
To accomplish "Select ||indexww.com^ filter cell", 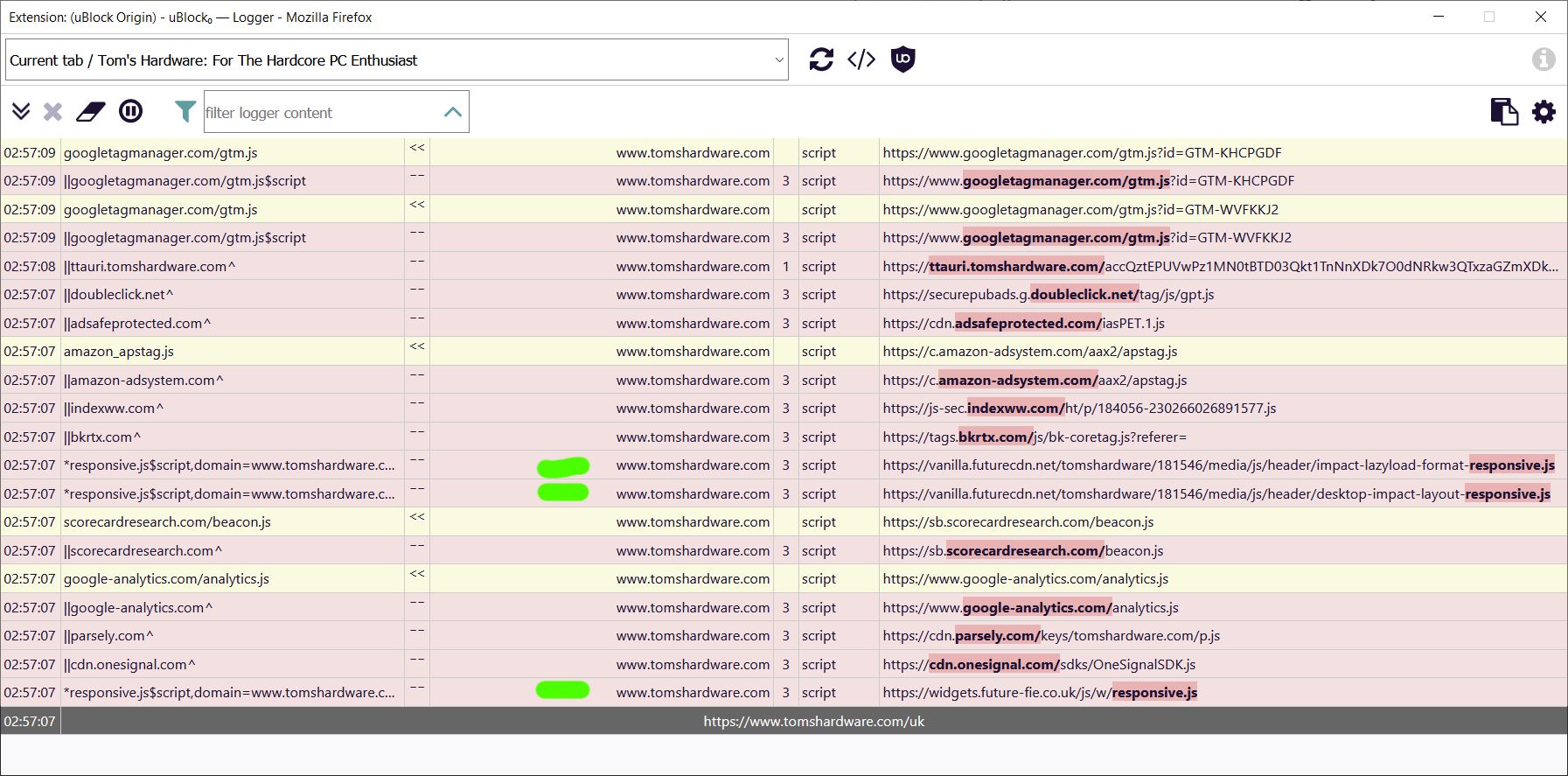I will click(x=233, y=409).
